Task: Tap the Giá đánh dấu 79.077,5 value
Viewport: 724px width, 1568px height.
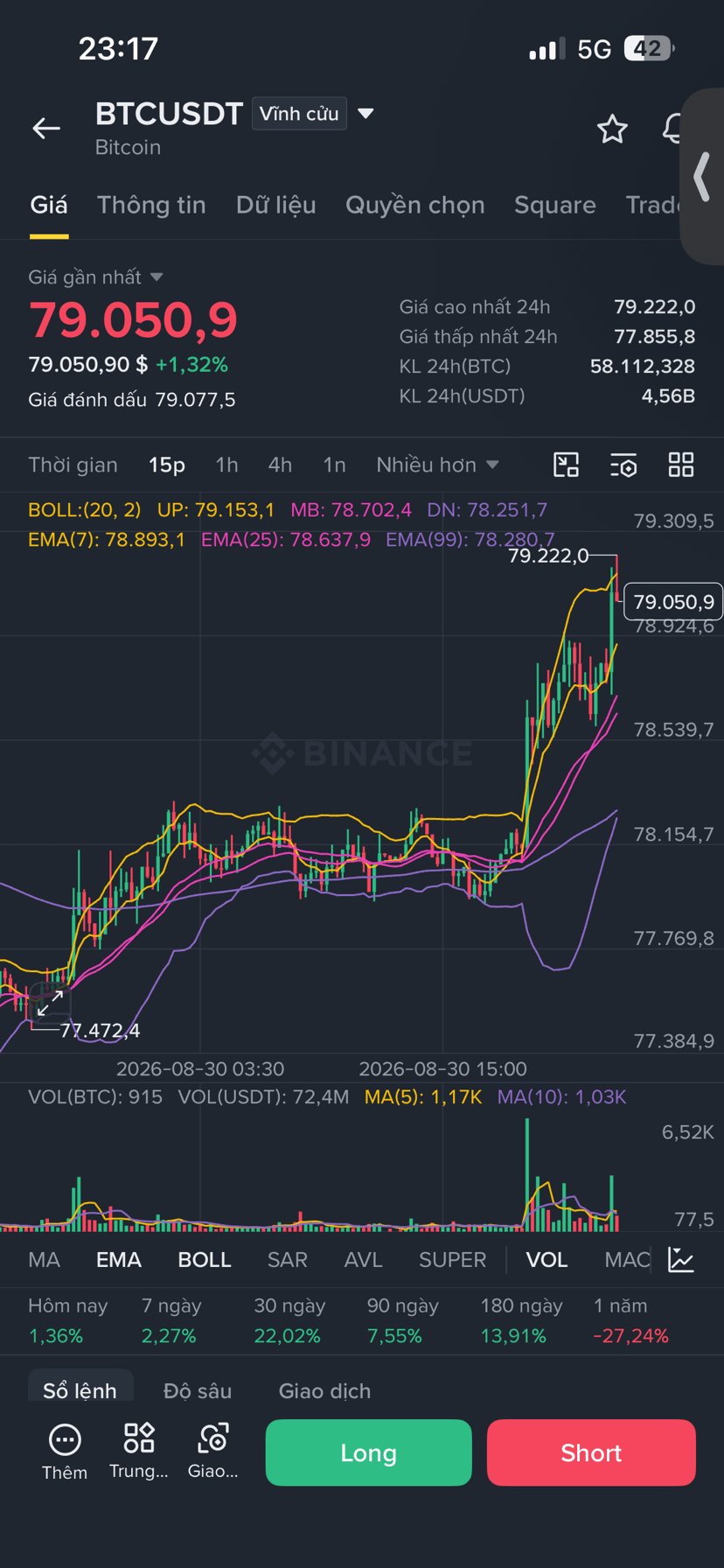Action: click(195, 400)
